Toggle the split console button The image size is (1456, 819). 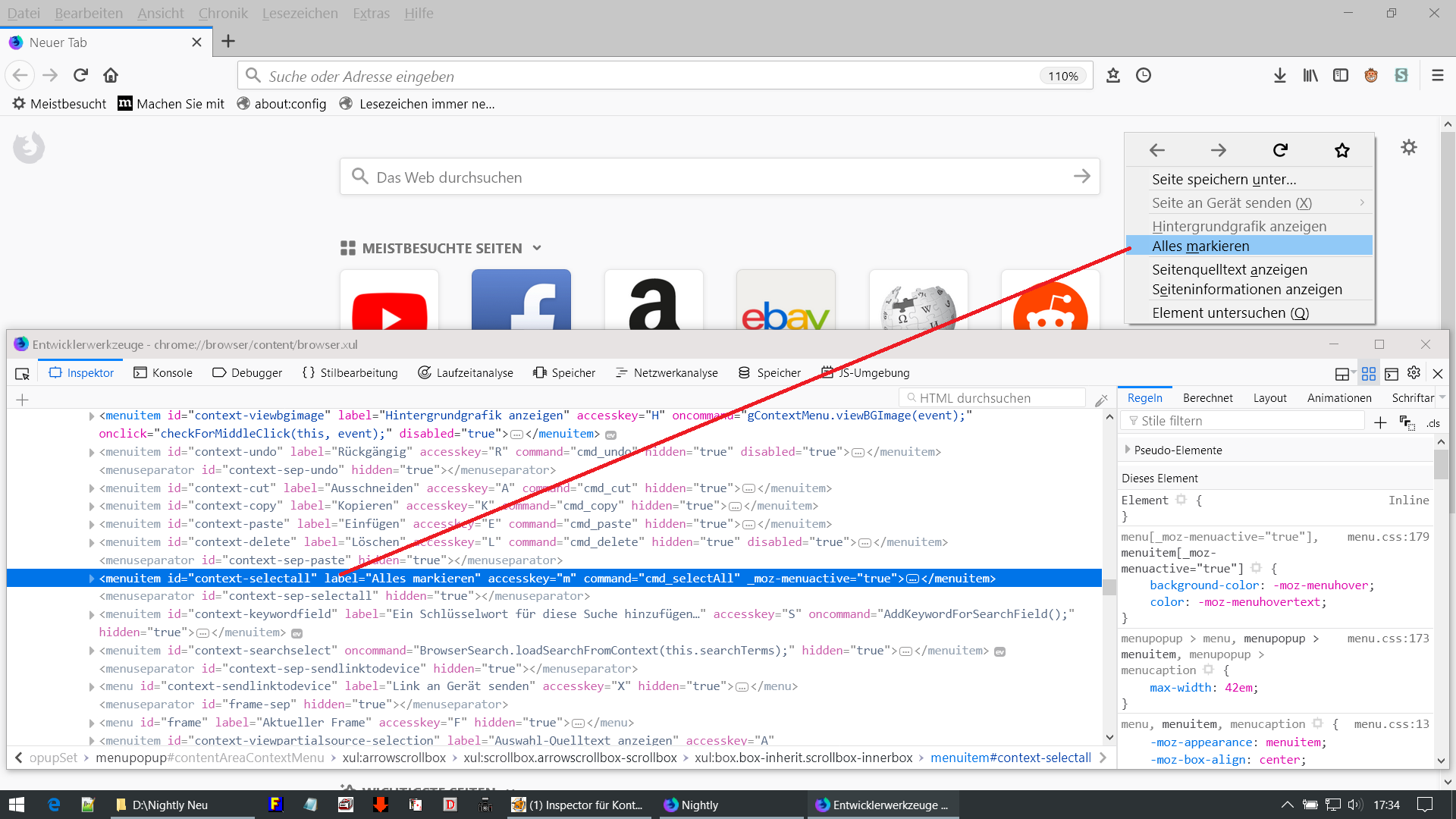[x=1392, y=373]
